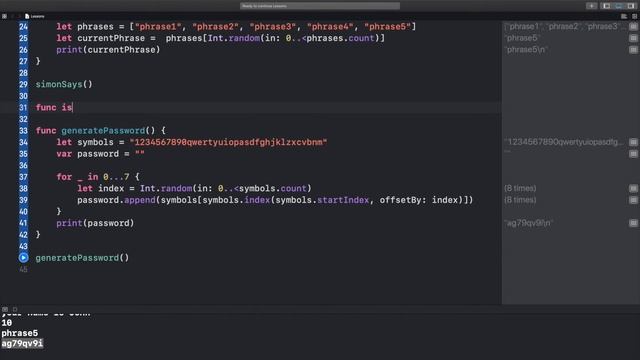Run playground up to line 44

(x=23, y=258)
